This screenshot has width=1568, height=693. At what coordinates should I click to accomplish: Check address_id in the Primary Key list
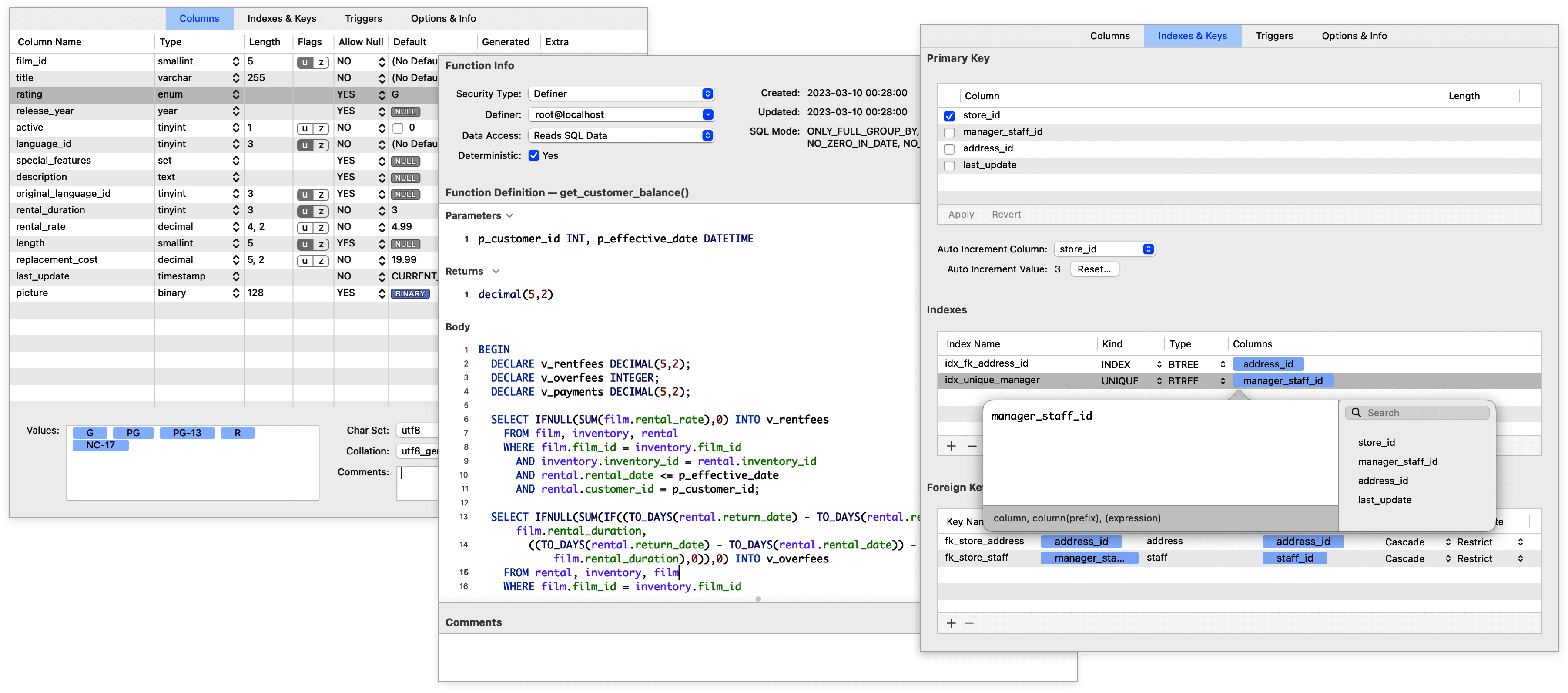949,148
